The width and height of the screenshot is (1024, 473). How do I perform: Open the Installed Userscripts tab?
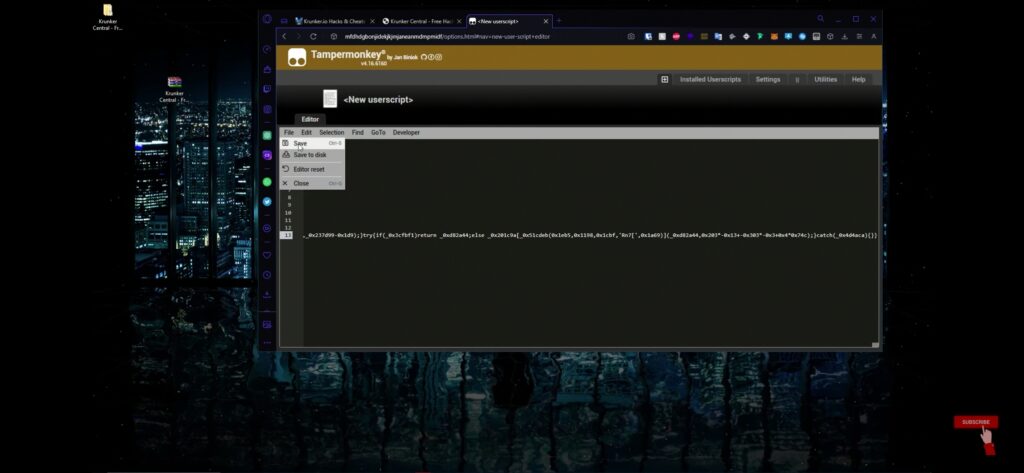[x=711, y=80]
